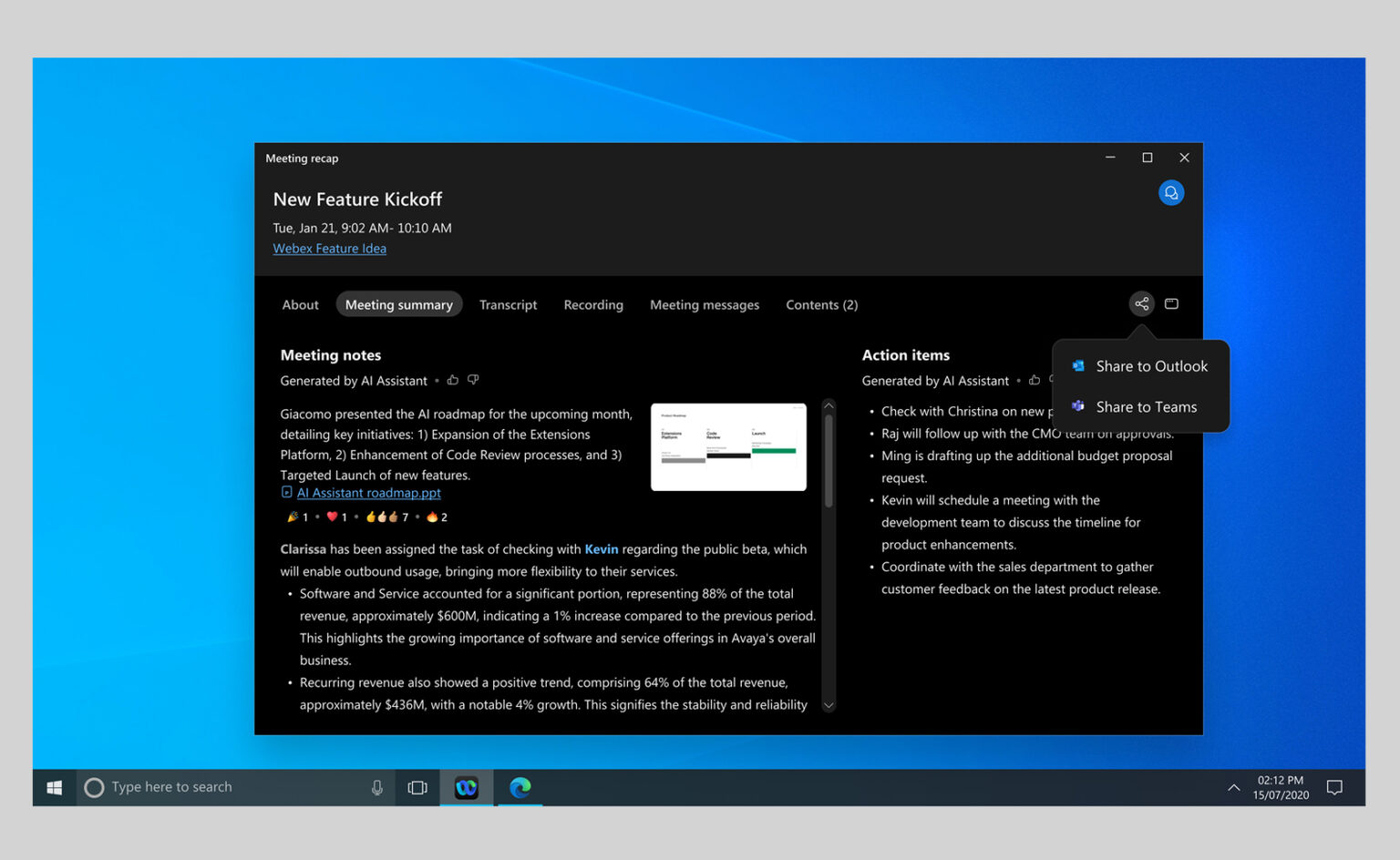
Task: Open the Windows Start menu
Action: 55,787
